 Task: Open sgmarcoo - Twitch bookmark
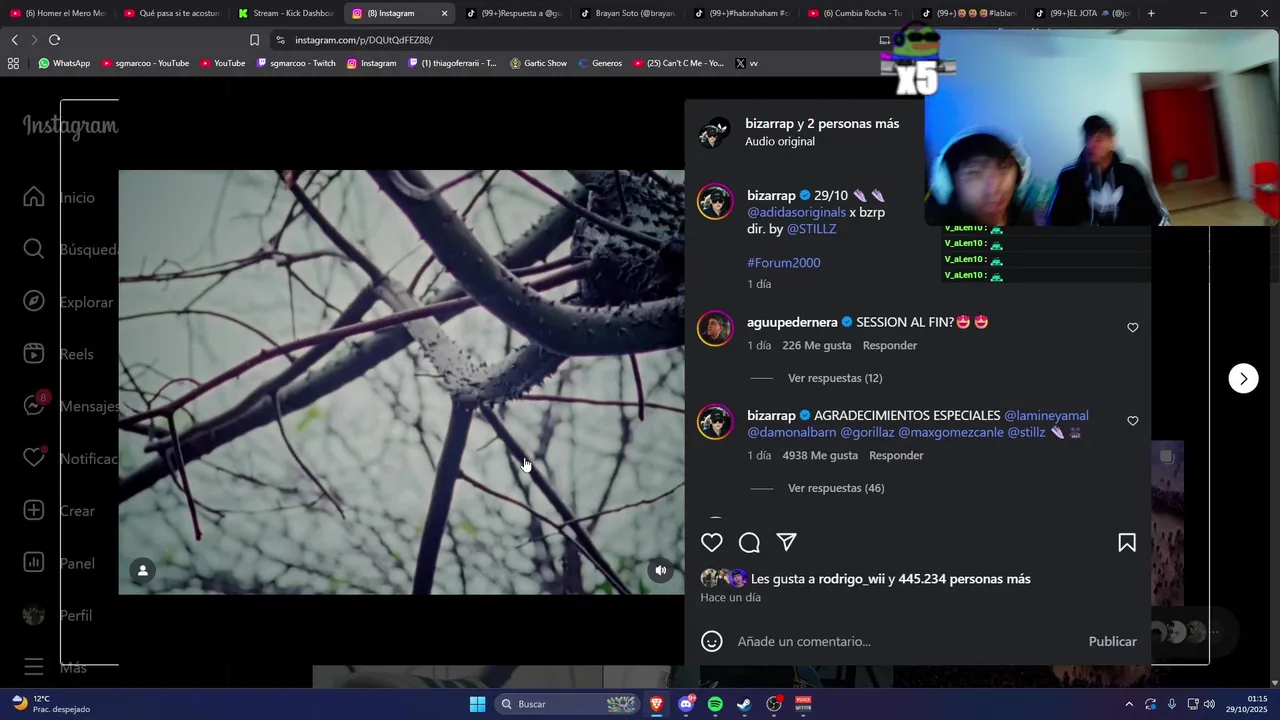pyautogui.click(x=296, y=63)
